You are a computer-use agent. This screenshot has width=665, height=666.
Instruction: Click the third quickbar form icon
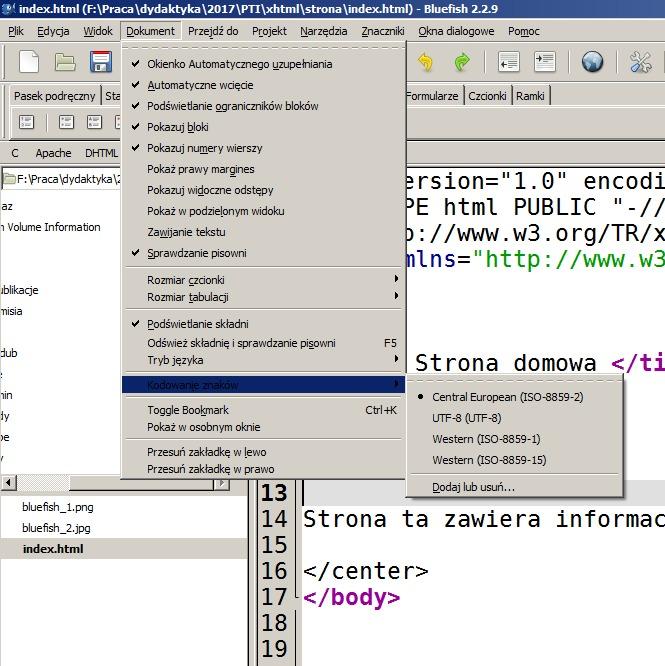pyautogui.click(x=94, y=122)
